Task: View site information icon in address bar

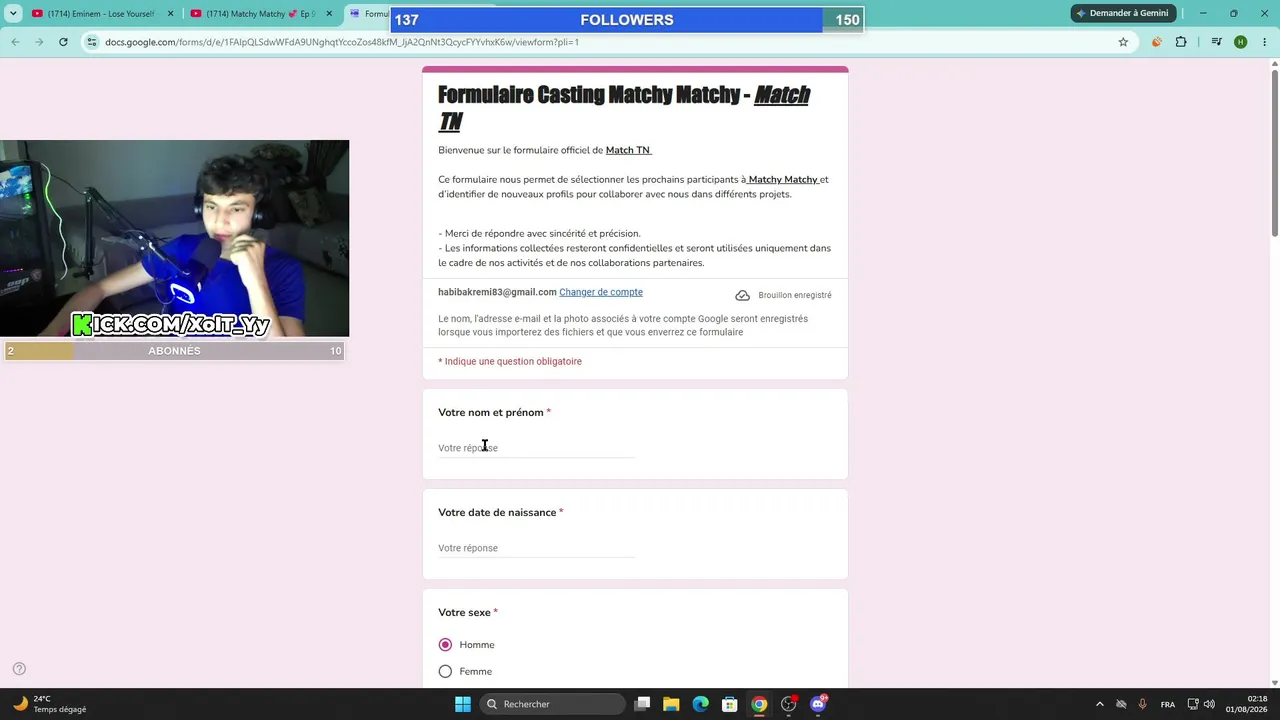Action: [92, 42]
